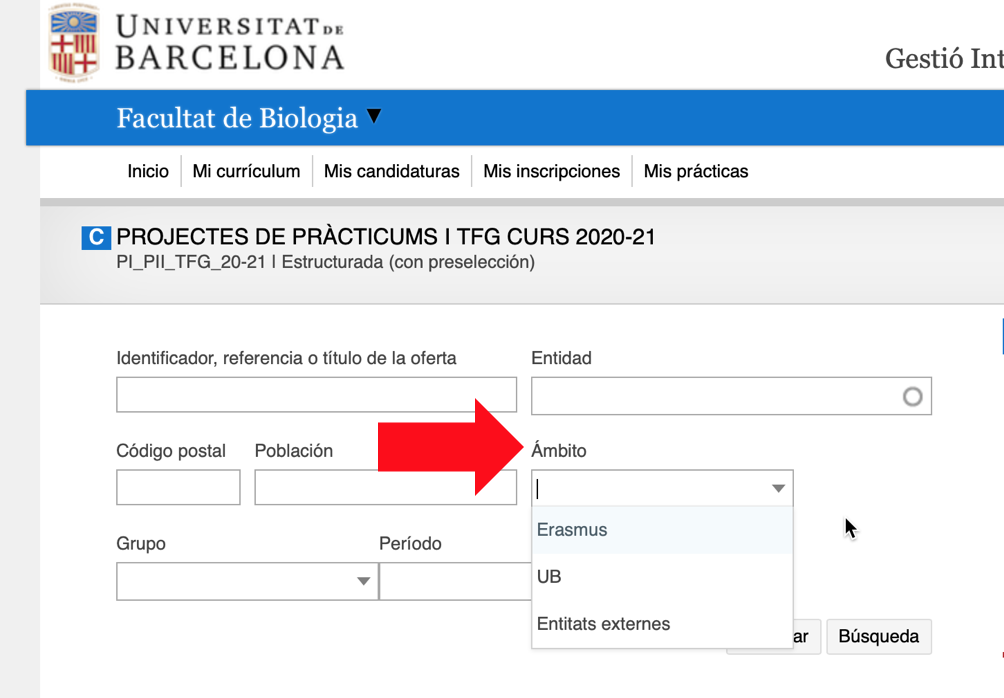This screenshot has height=698, width=1004.
Task: Focus the Identificador, referencia o título field
Action: 316,395
